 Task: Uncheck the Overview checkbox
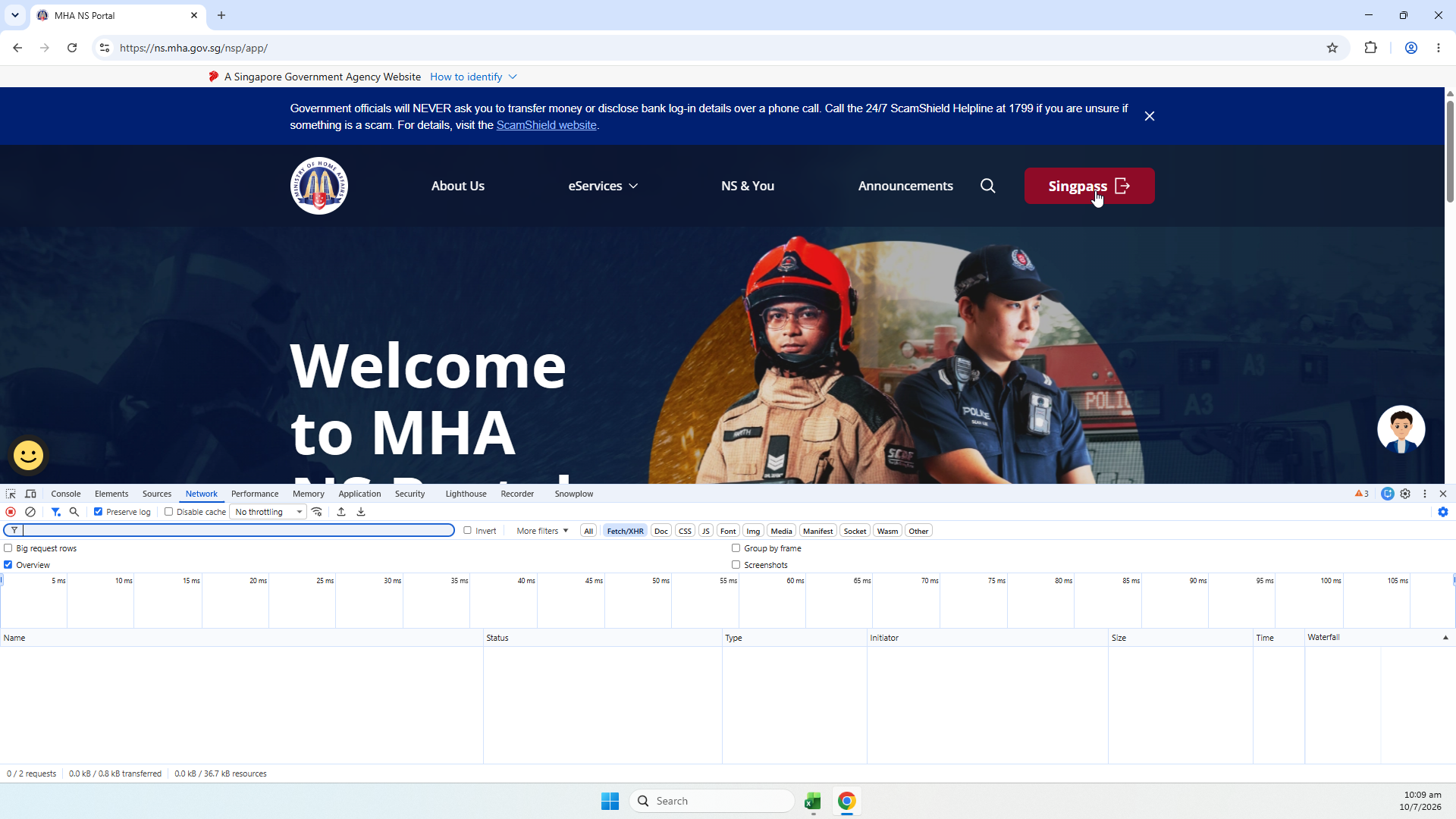point(8,565)
